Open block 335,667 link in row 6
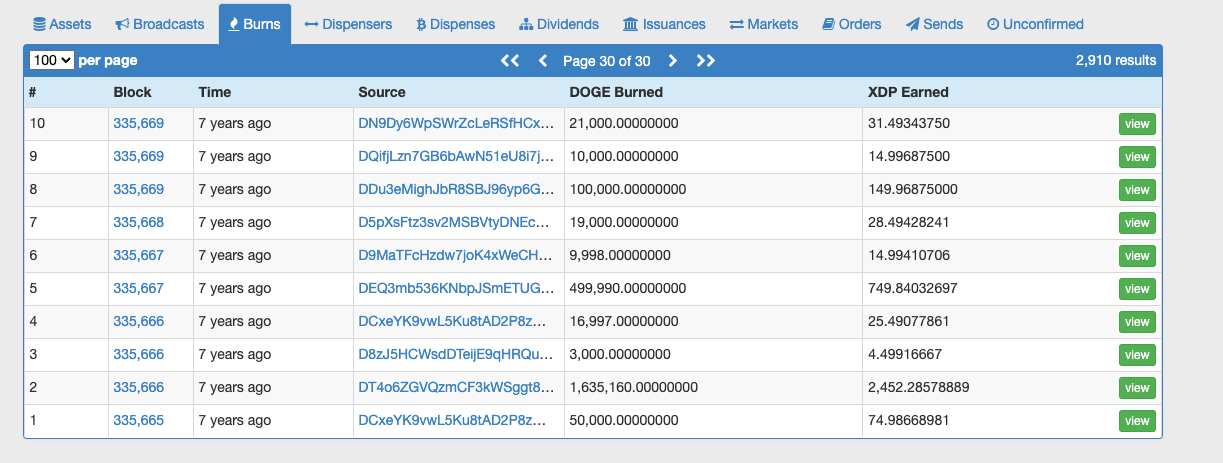 [x=139, y=256]
